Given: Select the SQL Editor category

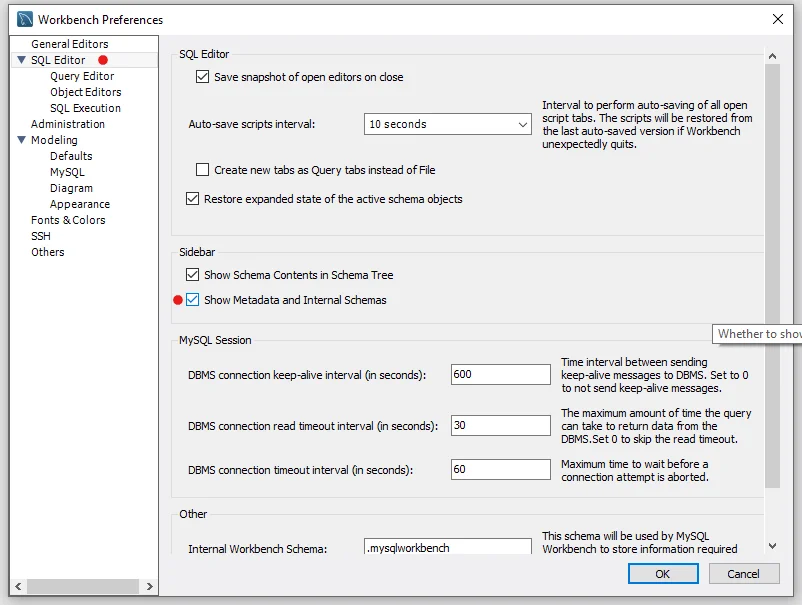Looking at the screenshot, I should click(58, 60).
